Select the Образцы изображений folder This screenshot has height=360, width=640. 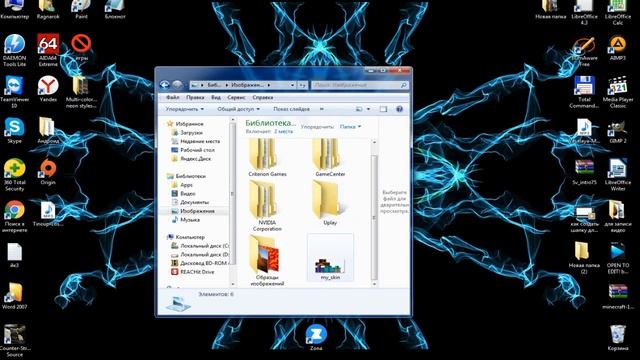[267, 260]
